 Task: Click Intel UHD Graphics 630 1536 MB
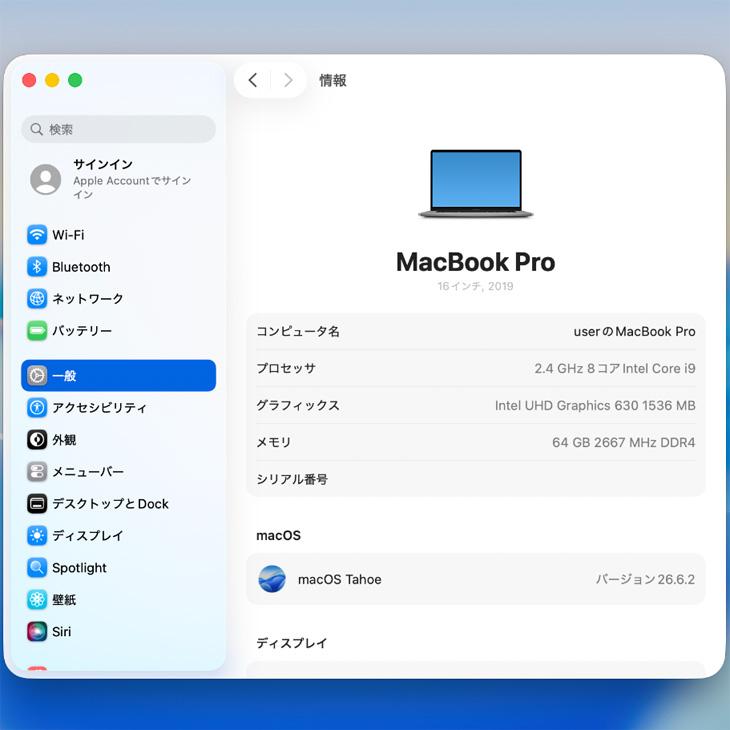tap(595, 406)
